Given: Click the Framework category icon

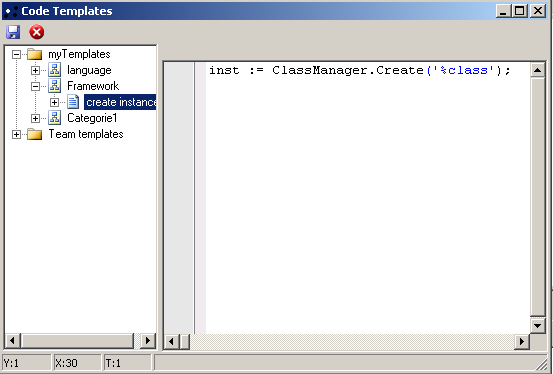Looking at the screenshot, I should (54, 86).
